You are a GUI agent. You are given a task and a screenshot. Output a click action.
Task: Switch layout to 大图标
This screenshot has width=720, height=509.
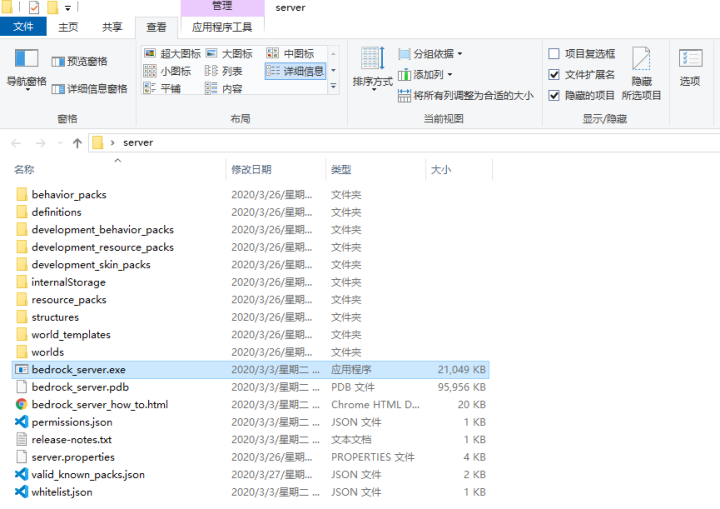point(229,53)
